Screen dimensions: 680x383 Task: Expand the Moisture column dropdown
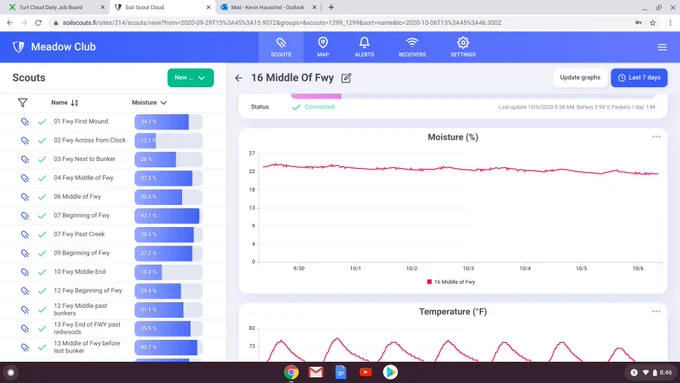coord(149,103)
